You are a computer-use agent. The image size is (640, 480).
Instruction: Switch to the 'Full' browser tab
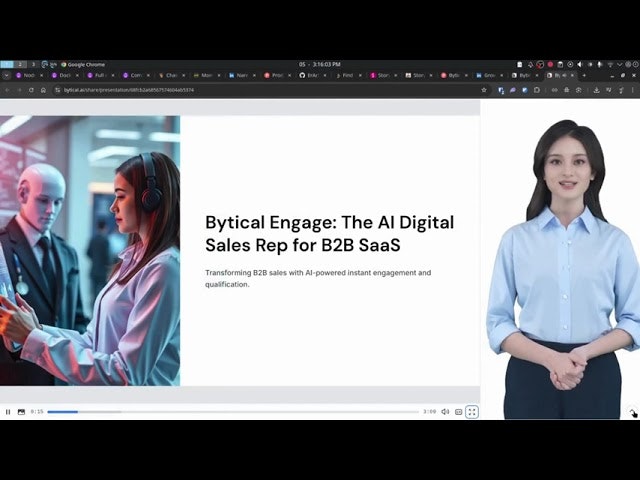pos(100,76)
